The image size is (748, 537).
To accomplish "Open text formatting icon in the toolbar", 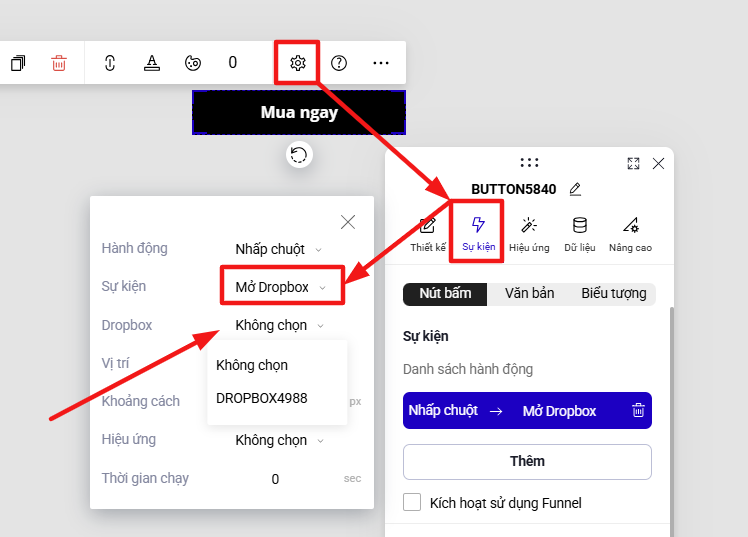I will pyautogui.click(x=152, y=63).
